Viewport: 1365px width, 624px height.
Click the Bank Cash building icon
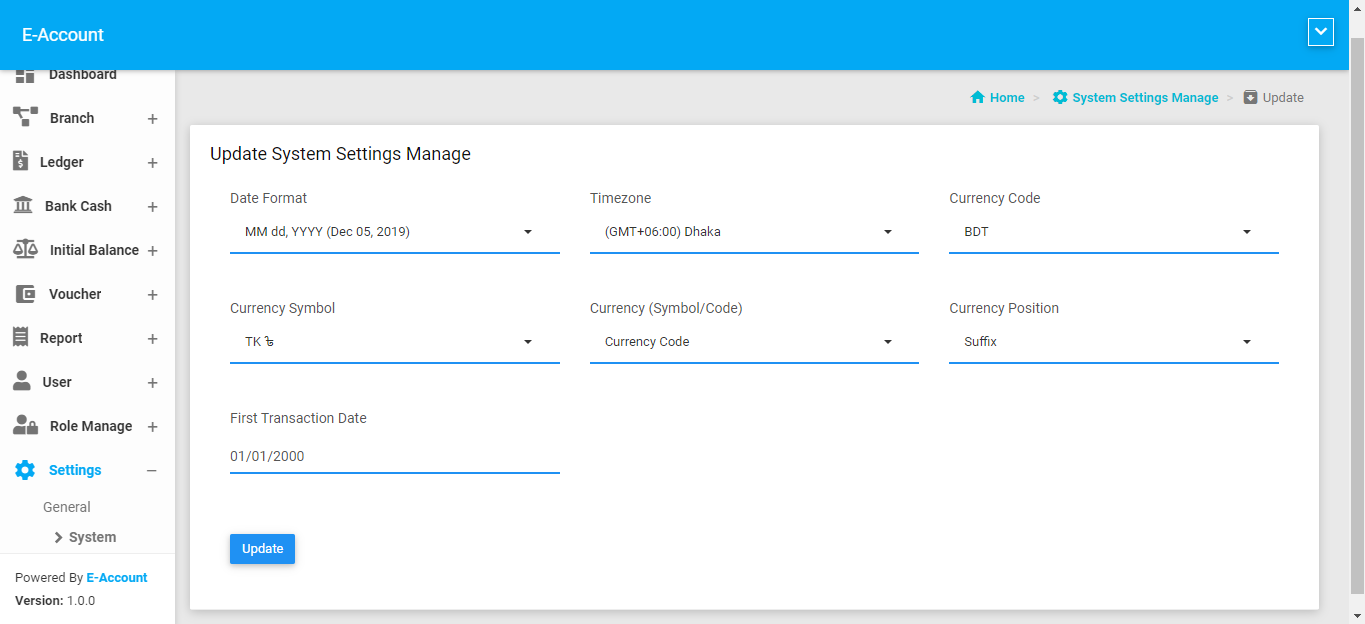[x=22, y=205]
